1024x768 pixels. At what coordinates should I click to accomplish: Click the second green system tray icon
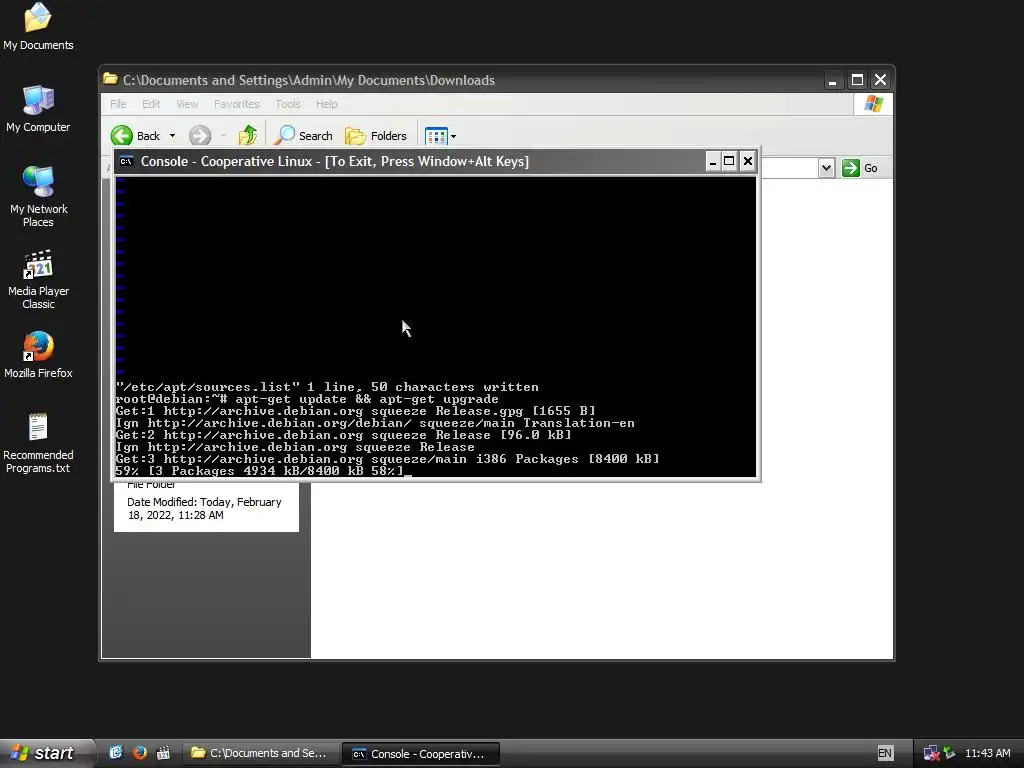pyautogui.click(x=949, y=754)
